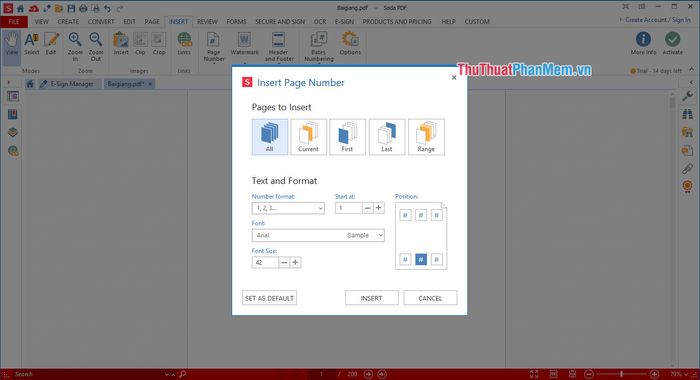Open the binoculars search icon
The image size is (700, 380).
point(688,114)
